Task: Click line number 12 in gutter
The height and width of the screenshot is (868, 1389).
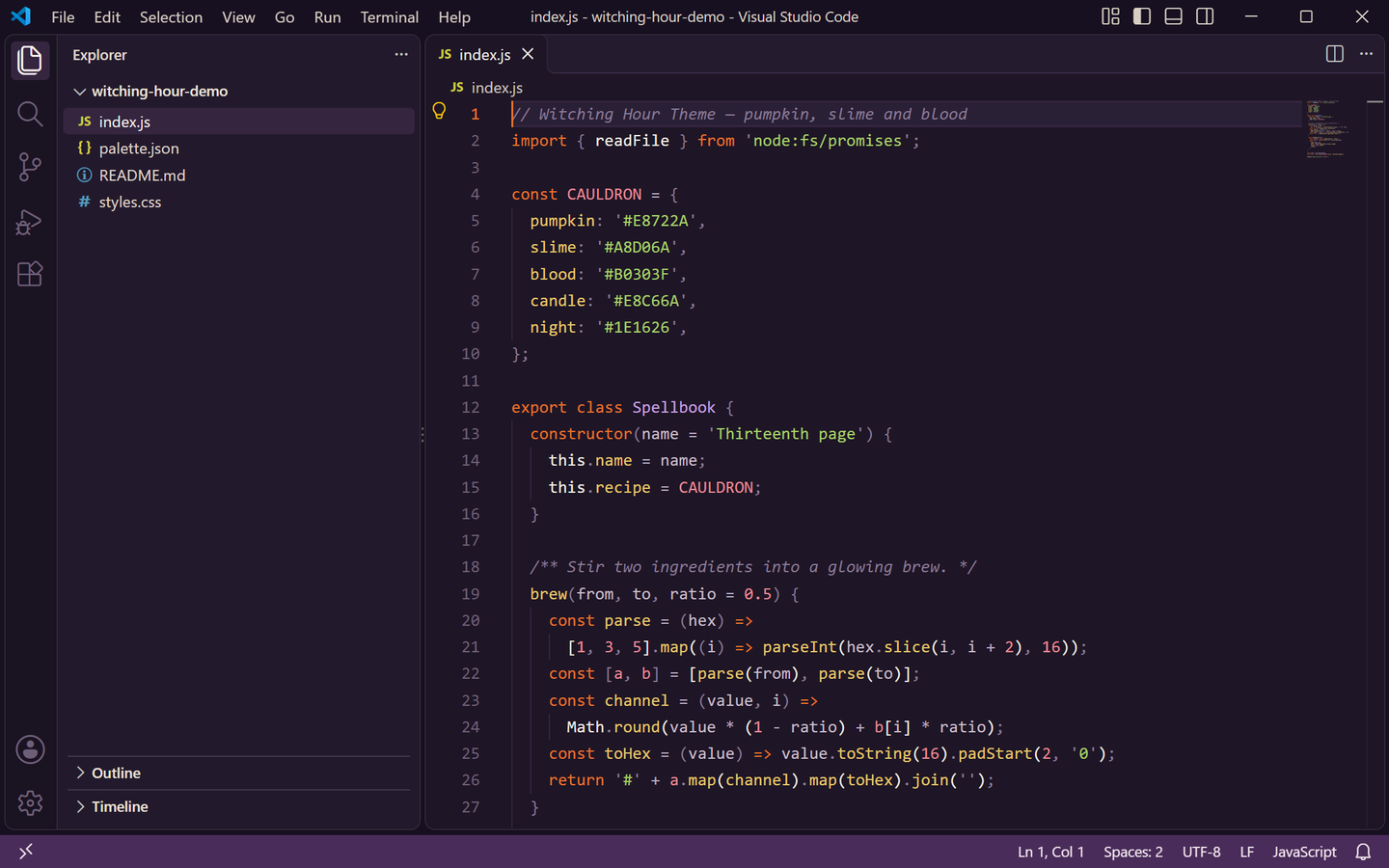Action: tap(471, 407)
